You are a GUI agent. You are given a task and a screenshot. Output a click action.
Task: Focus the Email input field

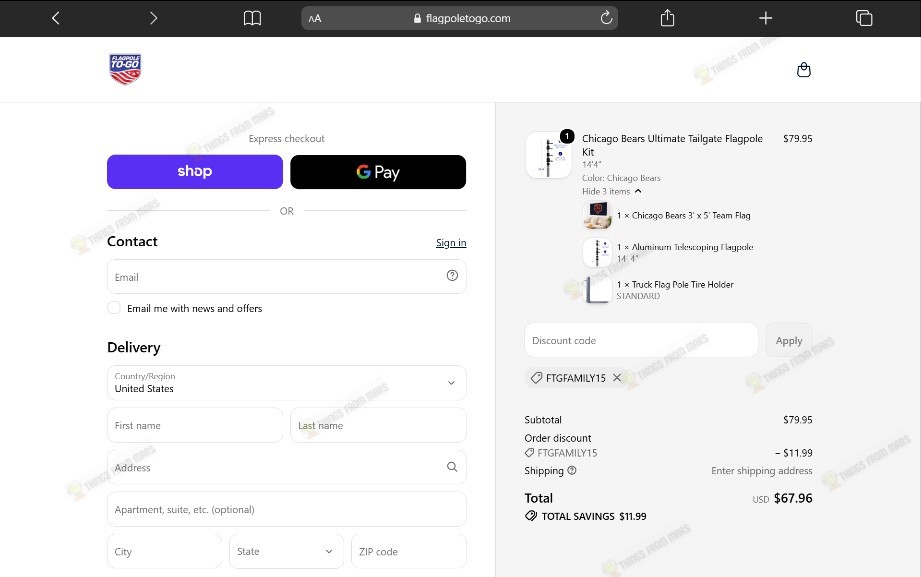tap(287, 276)
